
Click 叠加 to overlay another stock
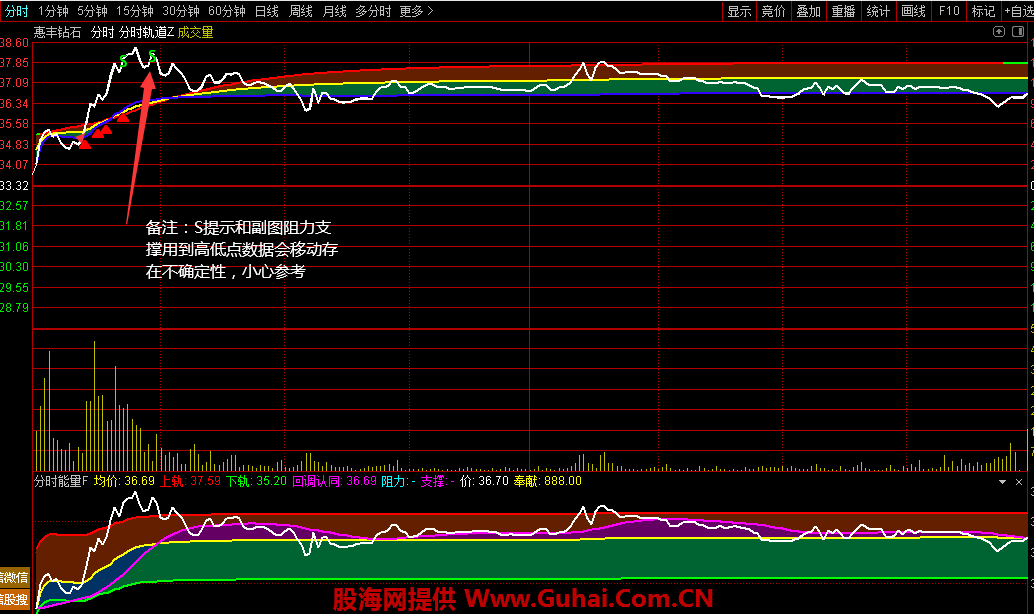[808, 11]
